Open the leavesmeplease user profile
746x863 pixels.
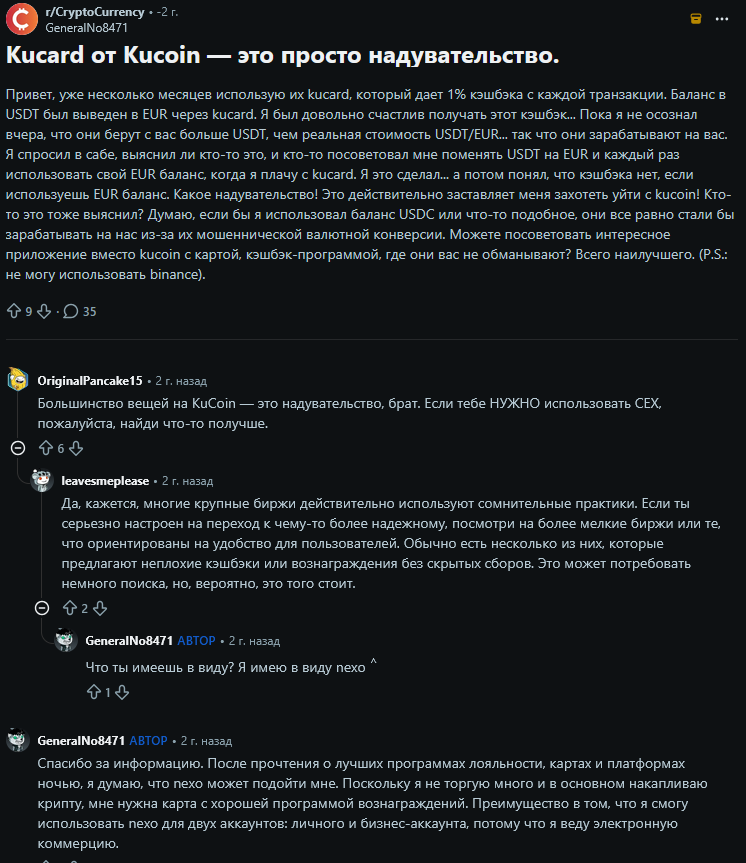pos(107,481)
